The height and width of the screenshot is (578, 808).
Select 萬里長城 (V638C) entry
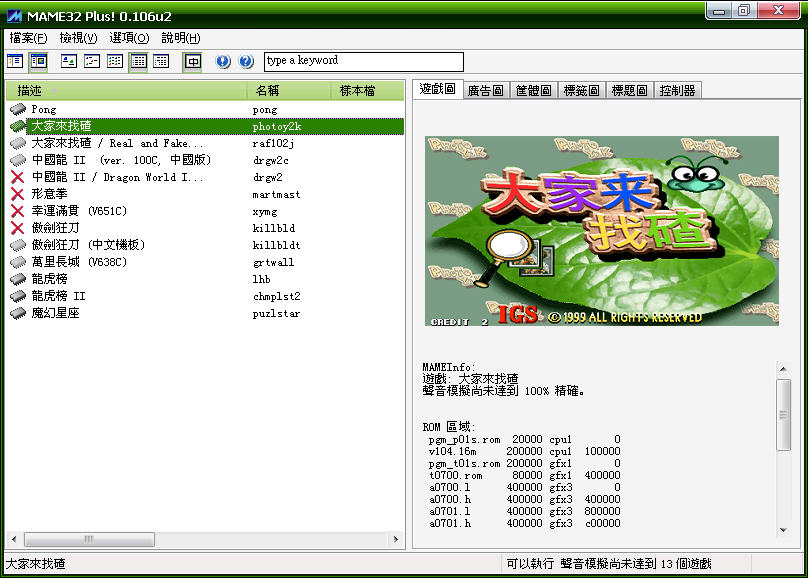[79, 262]
